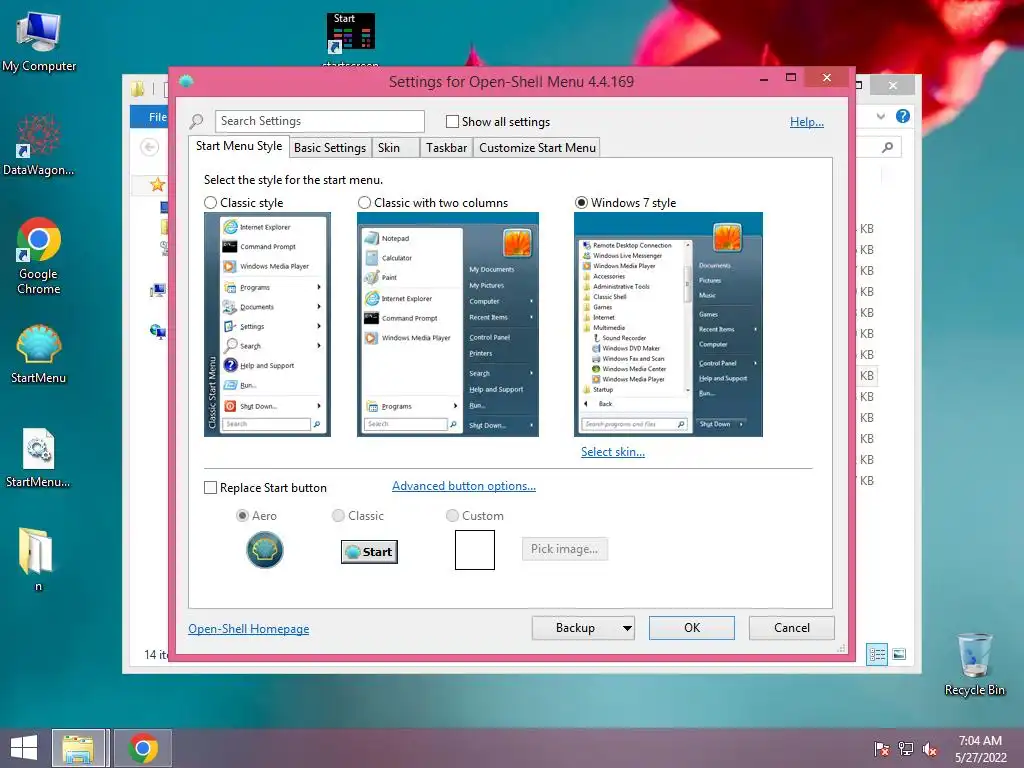Open the StartMenu shell desktop icon
Image resolution: width=1024 pixels, height=768 pixels.
coord(39,355)
